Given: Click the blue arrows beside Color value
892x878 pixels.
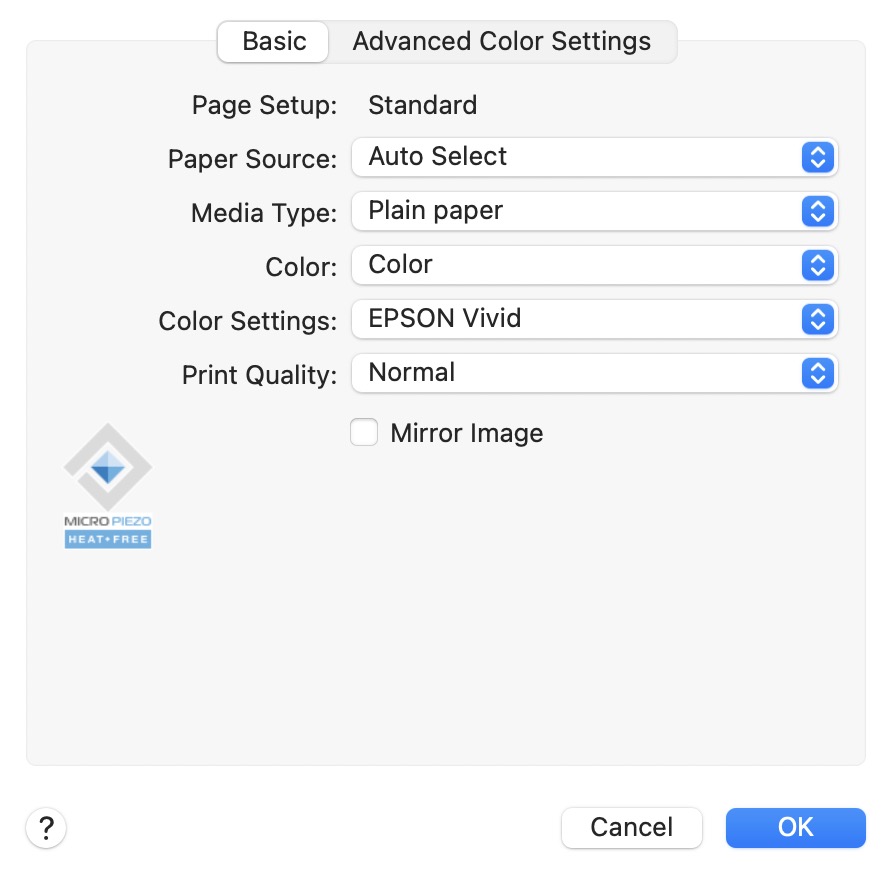Looking at the screenshot, I should (817, 265).
